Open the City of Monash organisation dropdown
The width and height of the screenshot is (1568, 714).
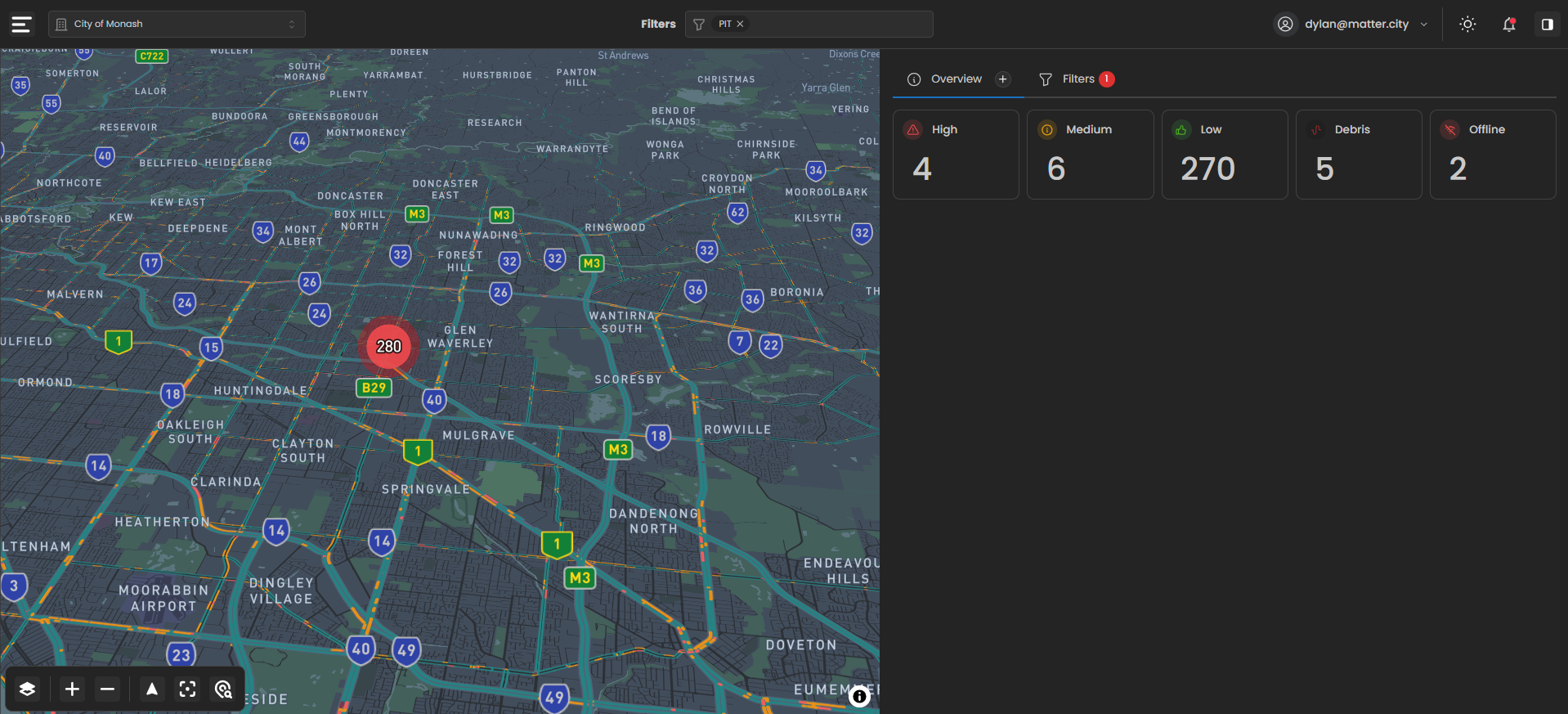pos(177,24)
